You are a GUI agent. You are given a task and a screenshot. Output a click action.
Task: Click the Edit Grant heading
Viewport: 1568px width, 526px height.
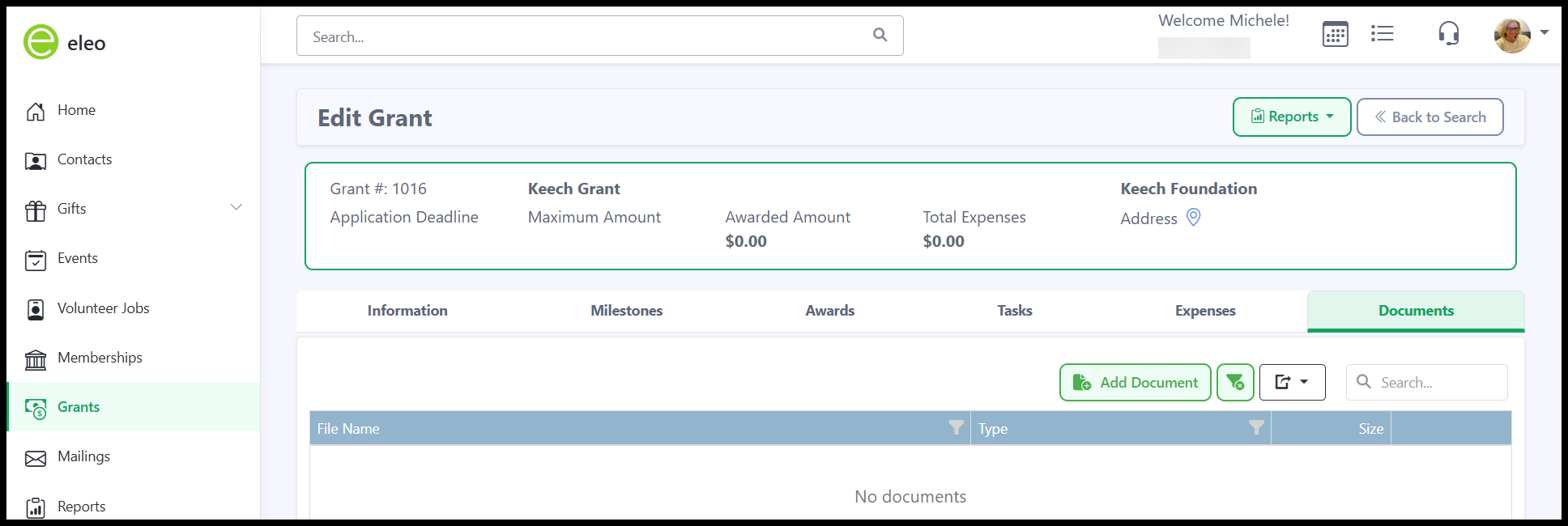[x=374, y=118]
